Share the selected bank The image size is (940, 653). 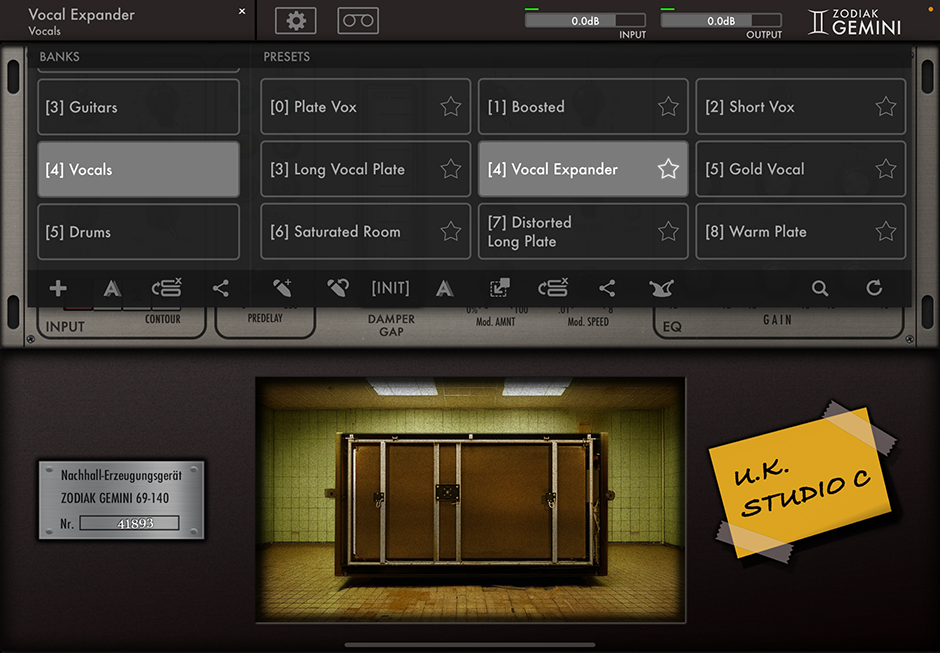point(221,289)
